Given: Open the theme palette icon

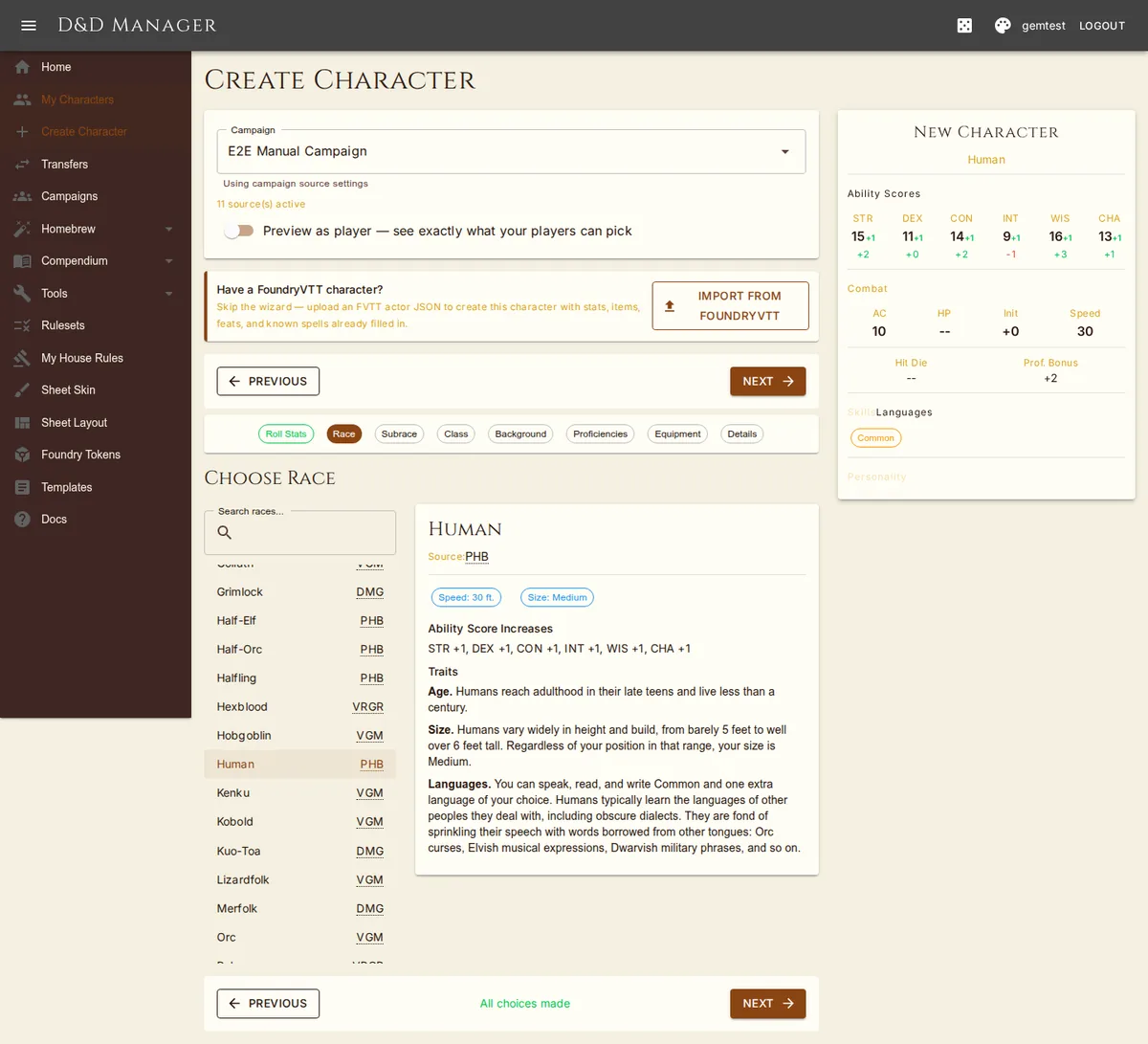Looking at the screenshot, I should (x=1003, y=26).
